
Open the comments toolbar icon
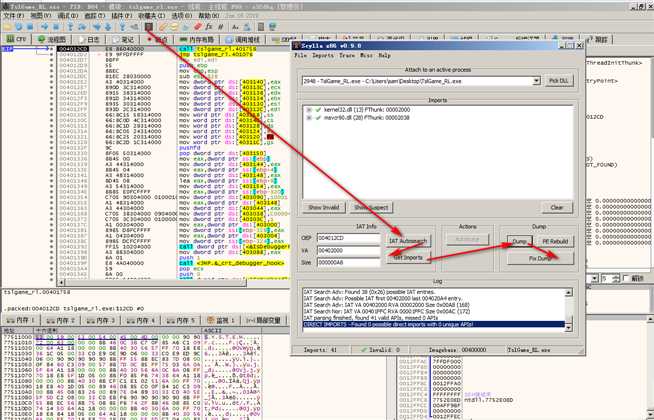(x=174, y=27)
